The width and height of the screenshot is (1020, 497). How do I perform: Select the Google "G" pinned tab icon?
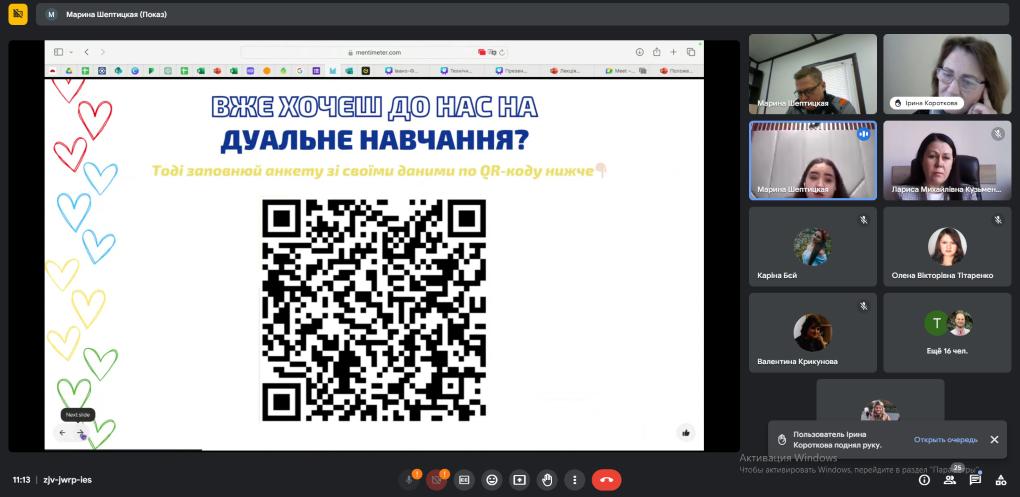(300, 70)
